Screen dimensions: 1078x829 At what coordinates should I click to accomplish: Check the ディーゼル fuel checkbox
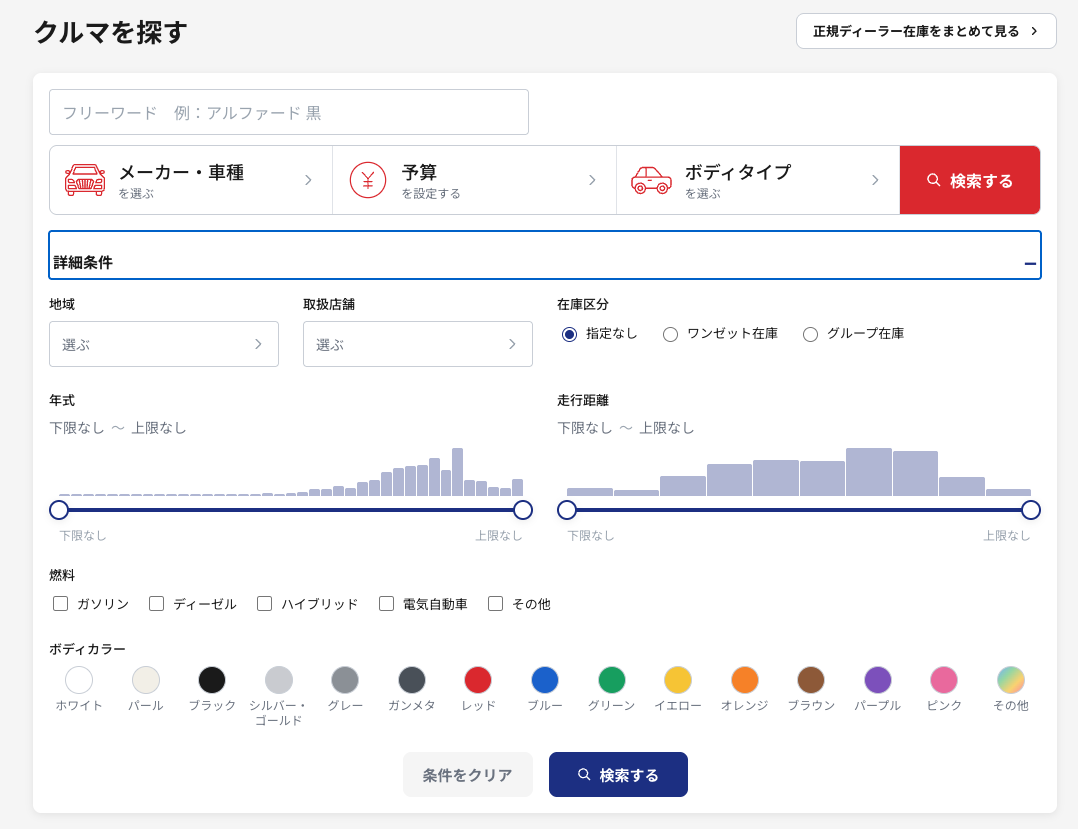157,604
